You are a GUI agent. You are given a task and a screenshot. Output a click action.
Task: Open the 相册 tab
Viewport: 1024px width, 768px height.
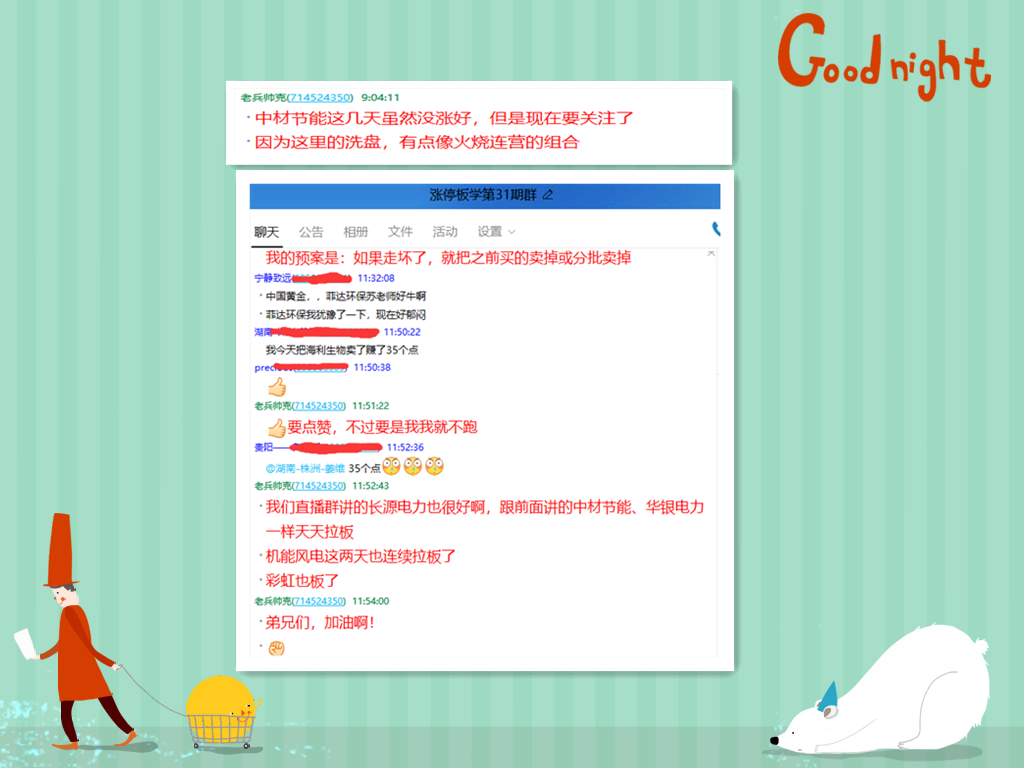coord(355,232)
